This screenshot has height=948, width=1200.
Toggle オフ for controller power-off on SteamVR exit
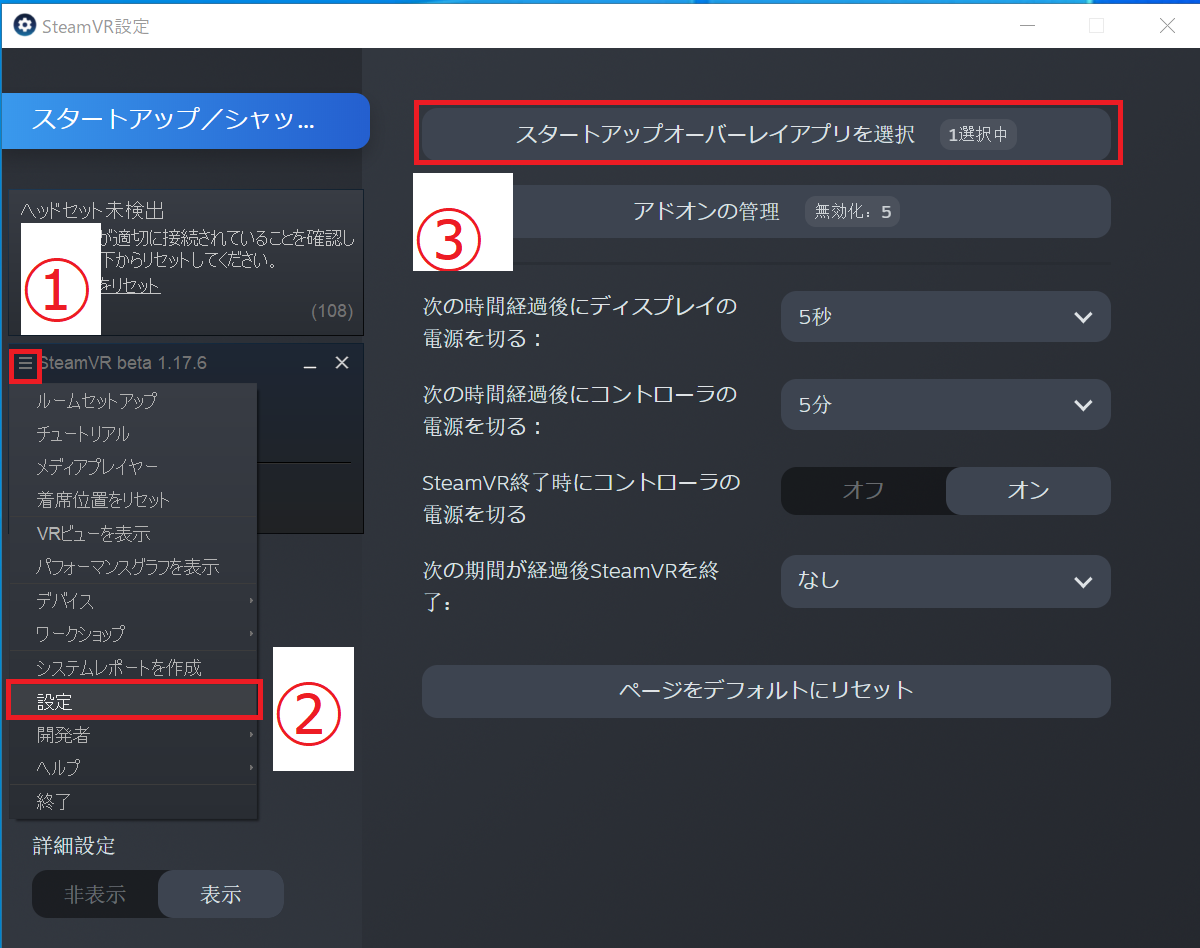pyautogui.click(x=863, y=490)
